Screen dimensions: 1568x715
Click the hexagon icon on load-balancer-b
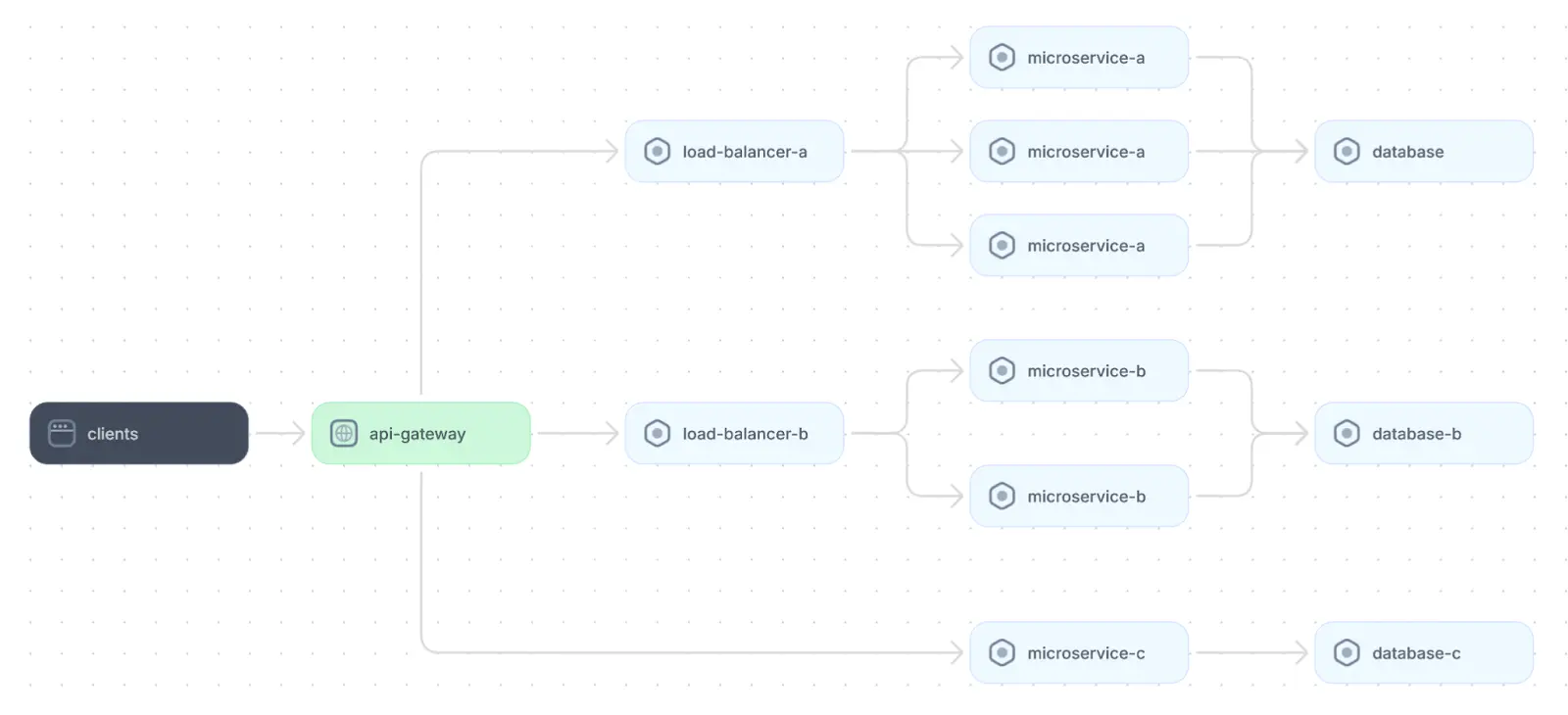coord(657,433)
